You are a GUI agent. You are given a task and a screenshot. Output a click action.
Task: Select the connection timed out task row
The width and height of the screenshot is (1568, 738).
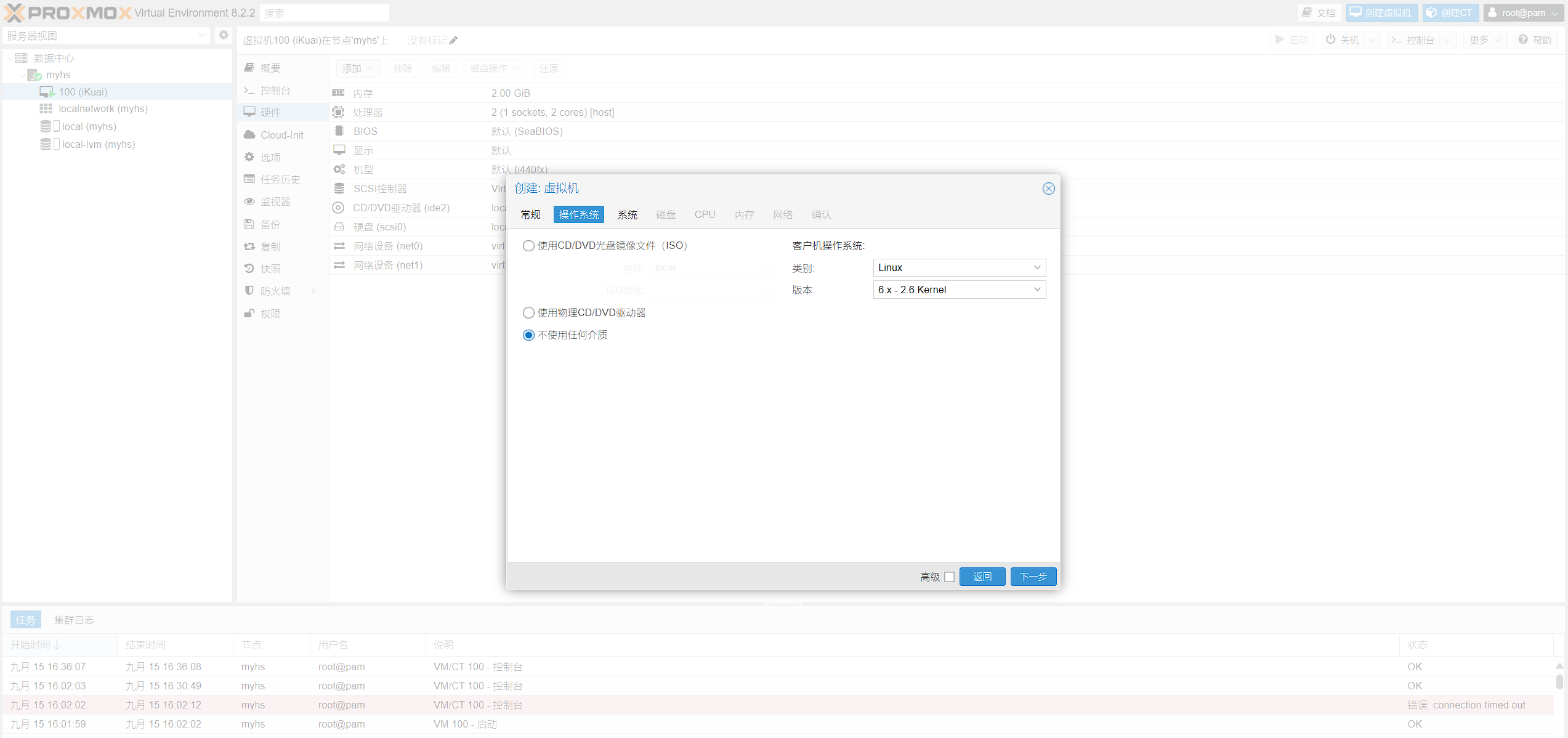(x=777, y=705)
